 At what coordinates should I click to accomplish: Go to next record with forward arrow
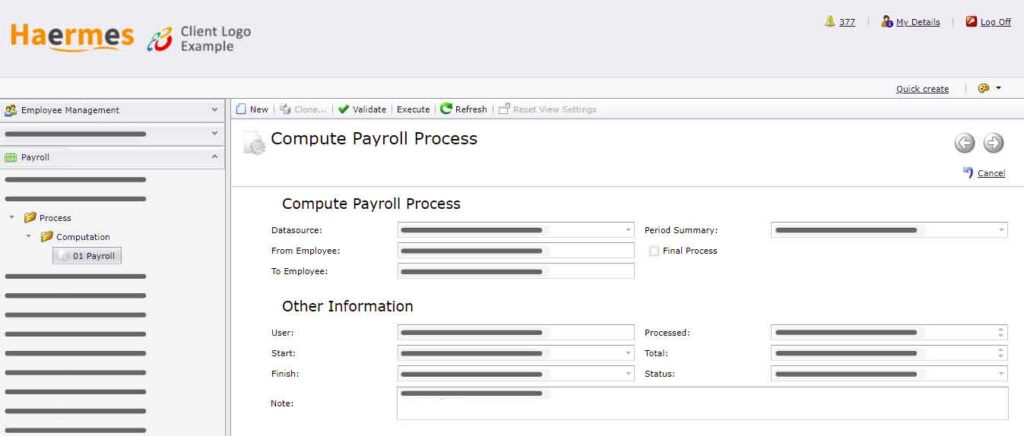click(993, 143)
